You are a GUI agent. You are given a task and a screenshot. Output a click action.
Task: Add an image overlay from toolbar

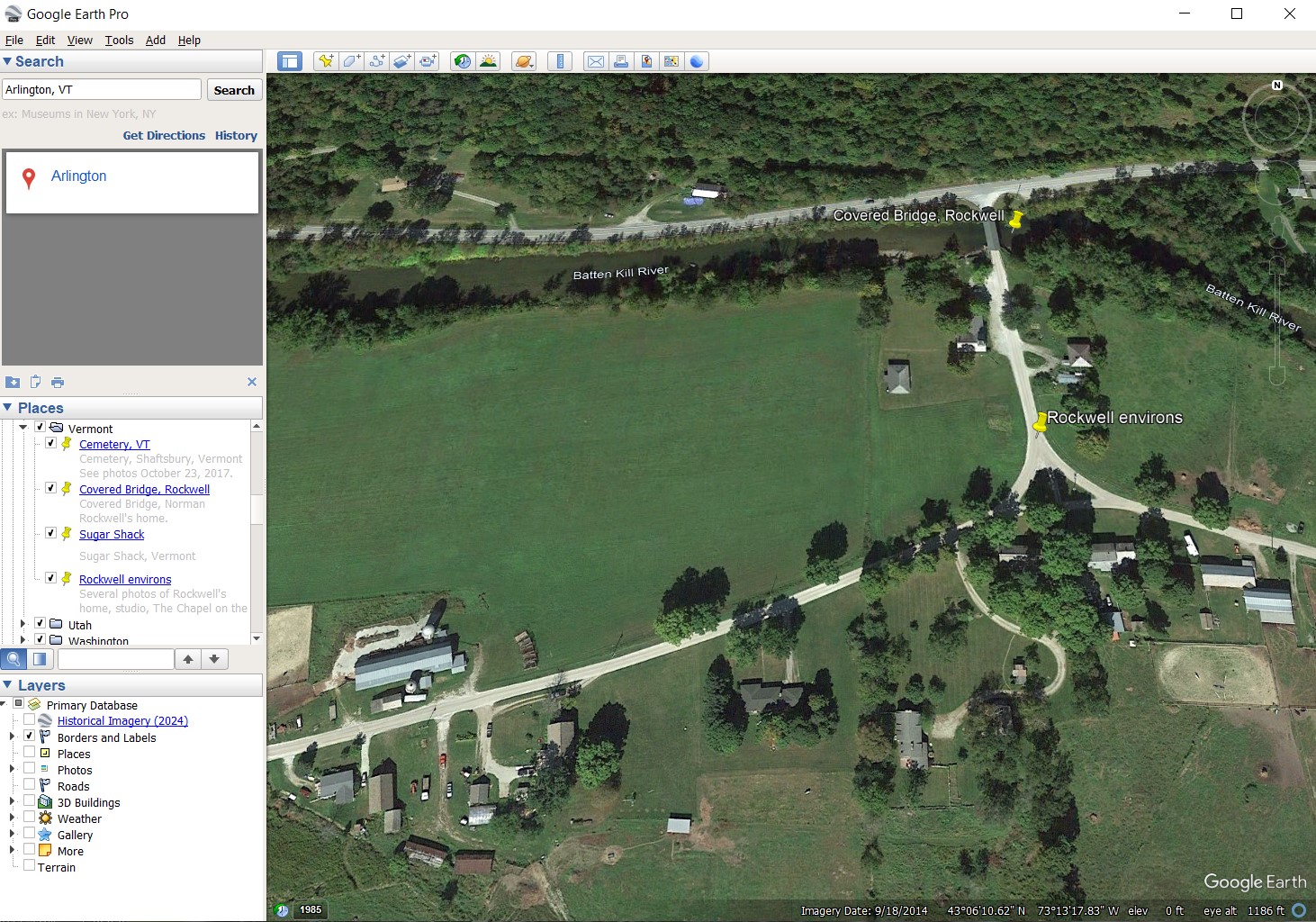[401, 61]
